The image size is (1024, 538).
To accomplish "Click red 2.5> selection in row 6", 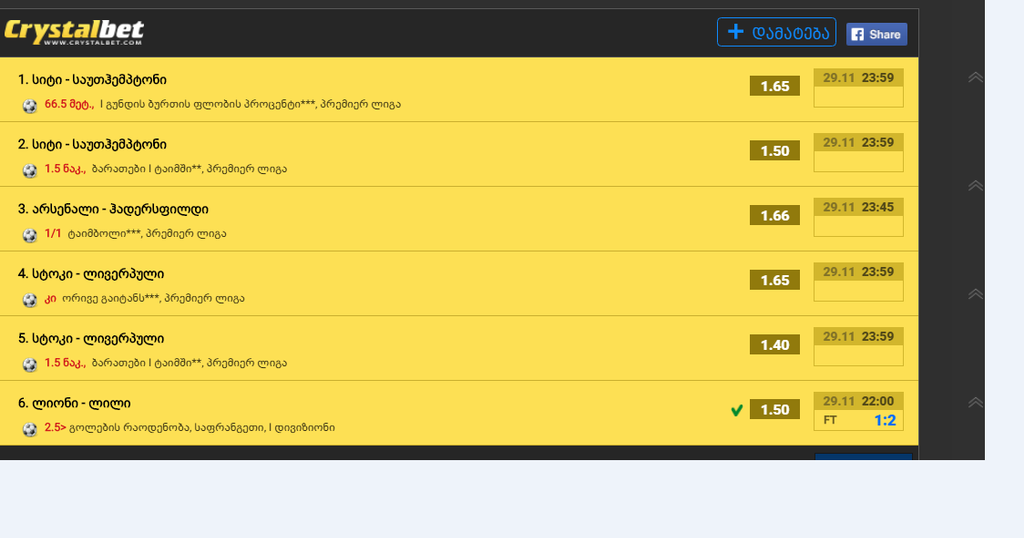I will click(55, 427).
